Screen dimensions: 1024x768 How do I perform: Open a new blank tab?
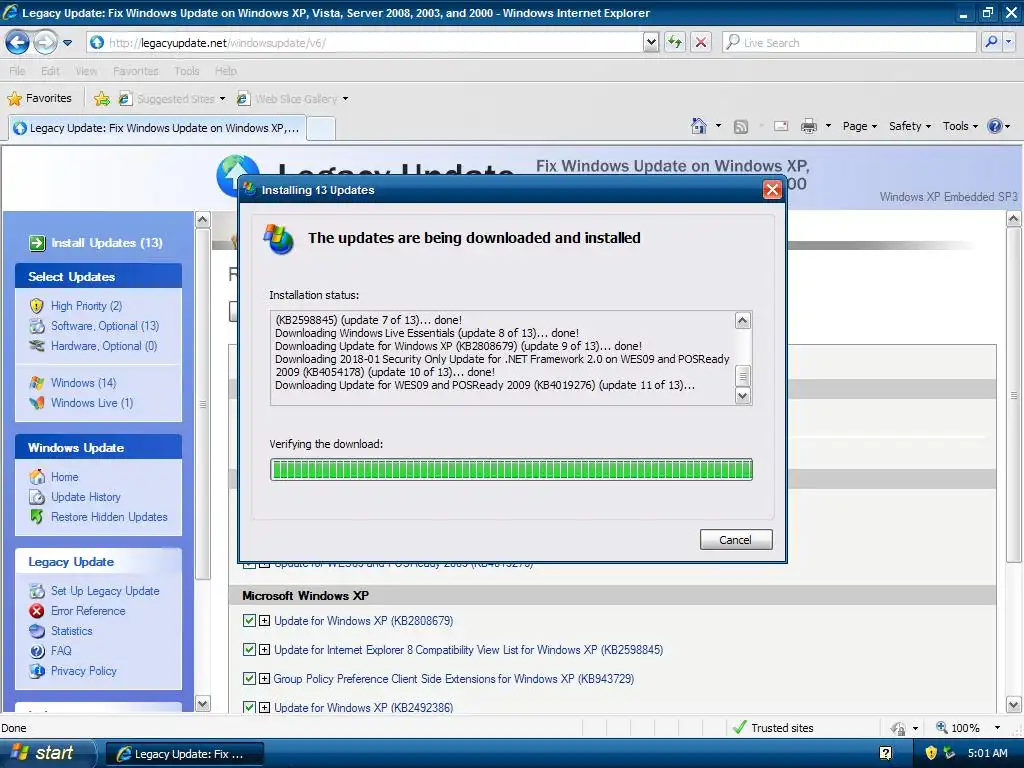(x=321, y=129)
